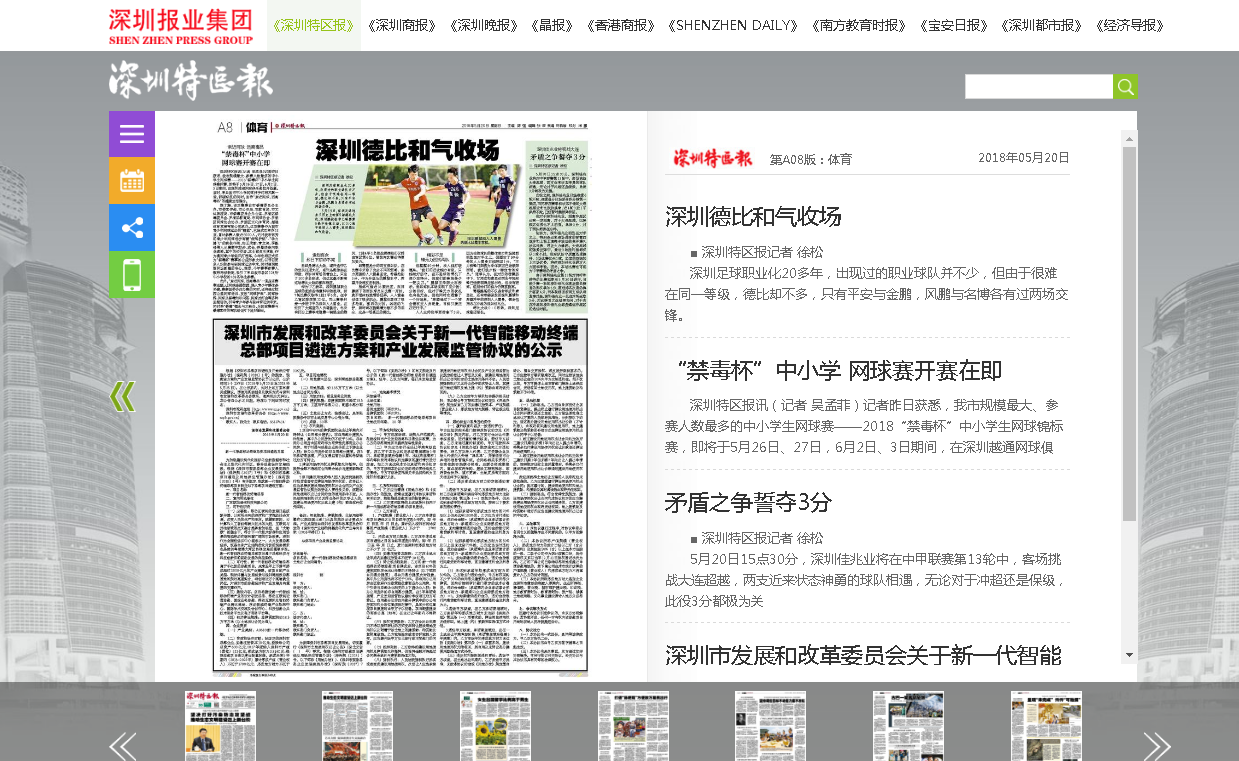Image resolution: width=1239 pixels, height=761 pixels.
Task: Open the orange calendar date picker
Action: (132, 181)
